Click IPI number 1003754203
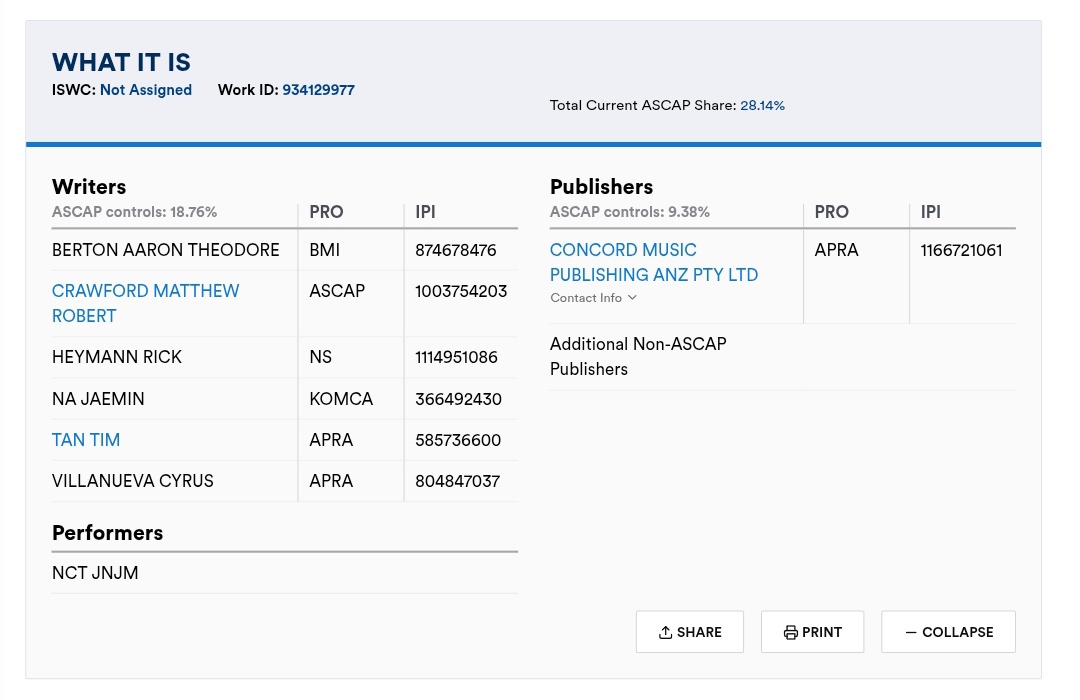 coord(461,291)
